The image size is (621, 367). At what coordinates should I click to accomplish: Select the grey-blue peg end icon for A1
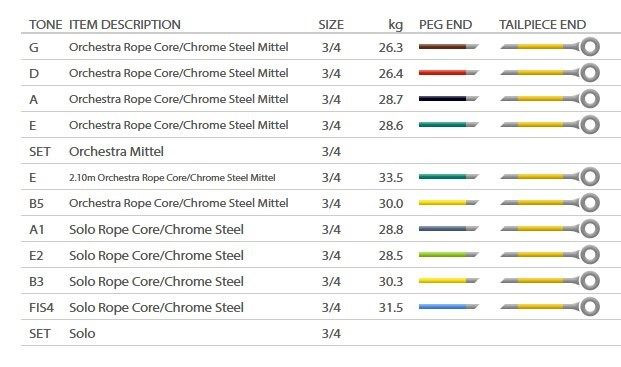(449, 229)
